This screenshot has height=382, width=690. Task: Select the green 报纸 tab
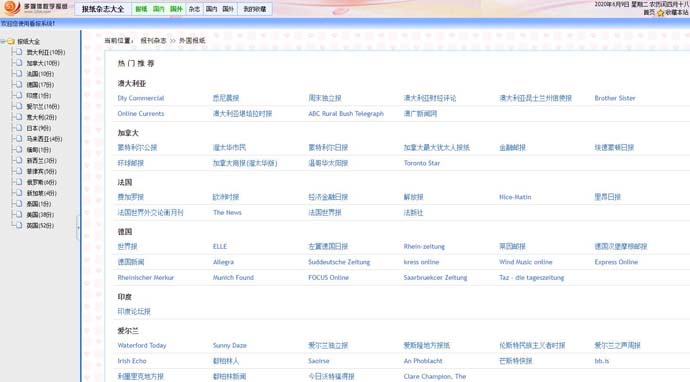coord(141,9)
